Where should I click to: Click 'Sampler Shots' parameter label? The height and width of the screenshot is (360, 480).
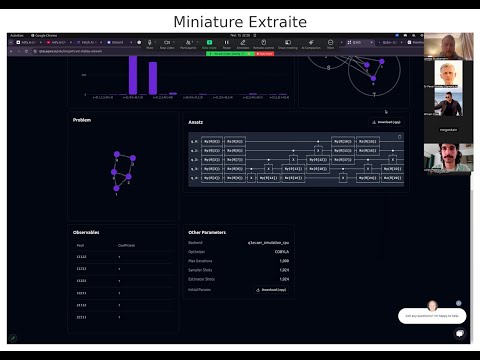coord(200,270)
